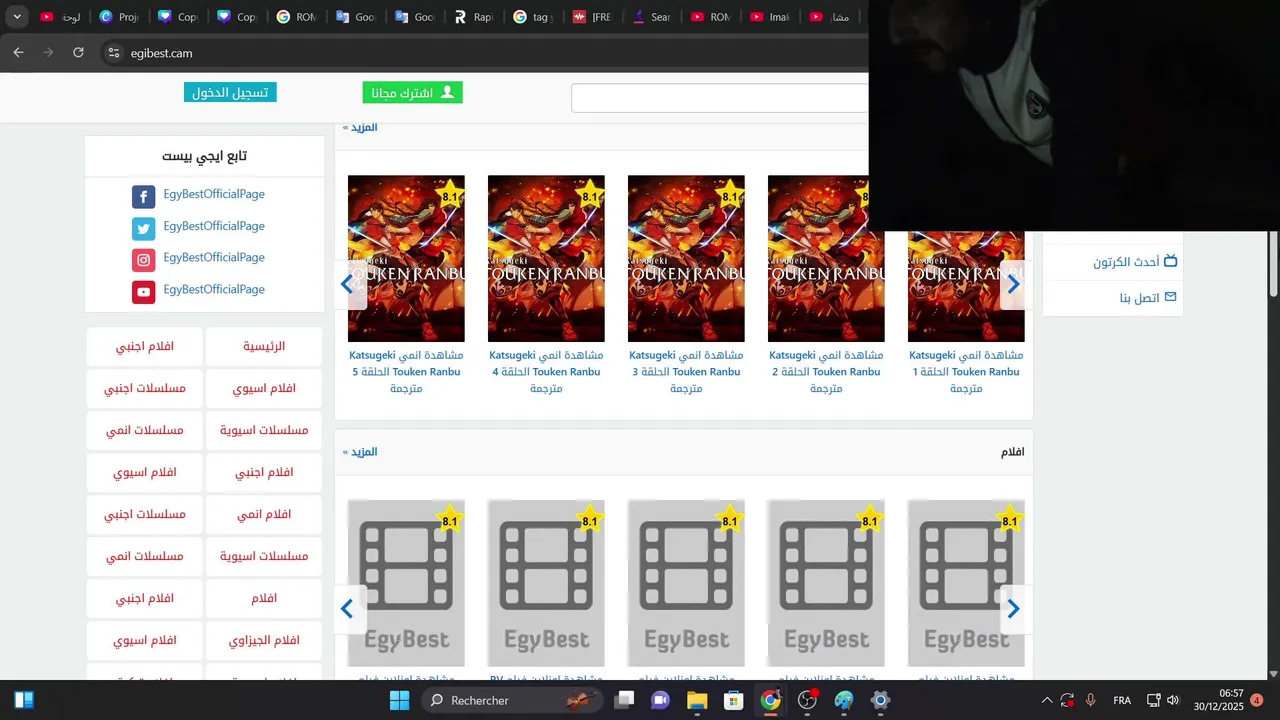The width and height of the screenshot is (1280, 720).
Task: Switch to the Proj browser tab
Action: pyautogui.click(x=119, y=17)
